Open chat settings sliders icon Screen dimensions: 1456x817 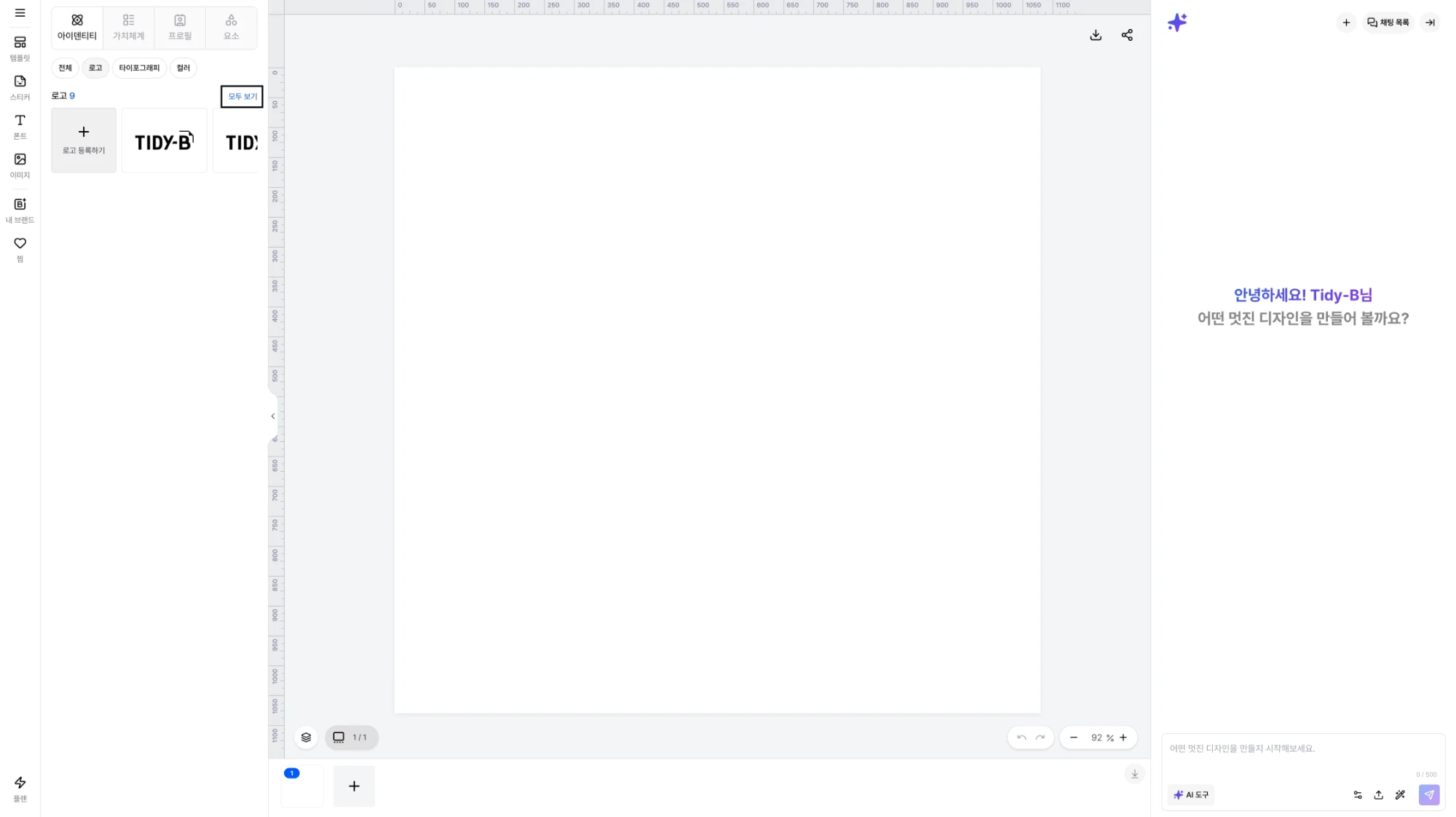1358,795
